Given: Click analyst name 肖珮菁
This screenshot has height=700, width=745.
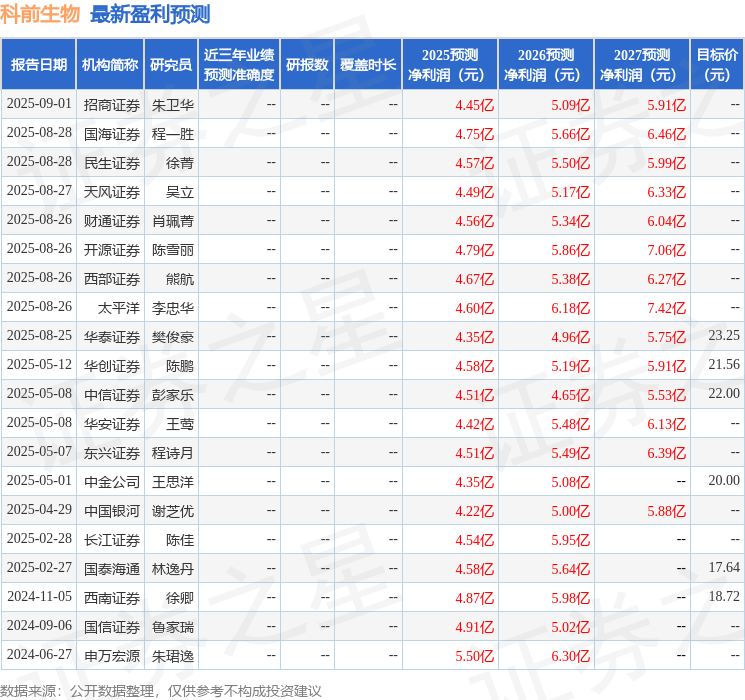Looking at the screenshot, I should tap(173, 221).
